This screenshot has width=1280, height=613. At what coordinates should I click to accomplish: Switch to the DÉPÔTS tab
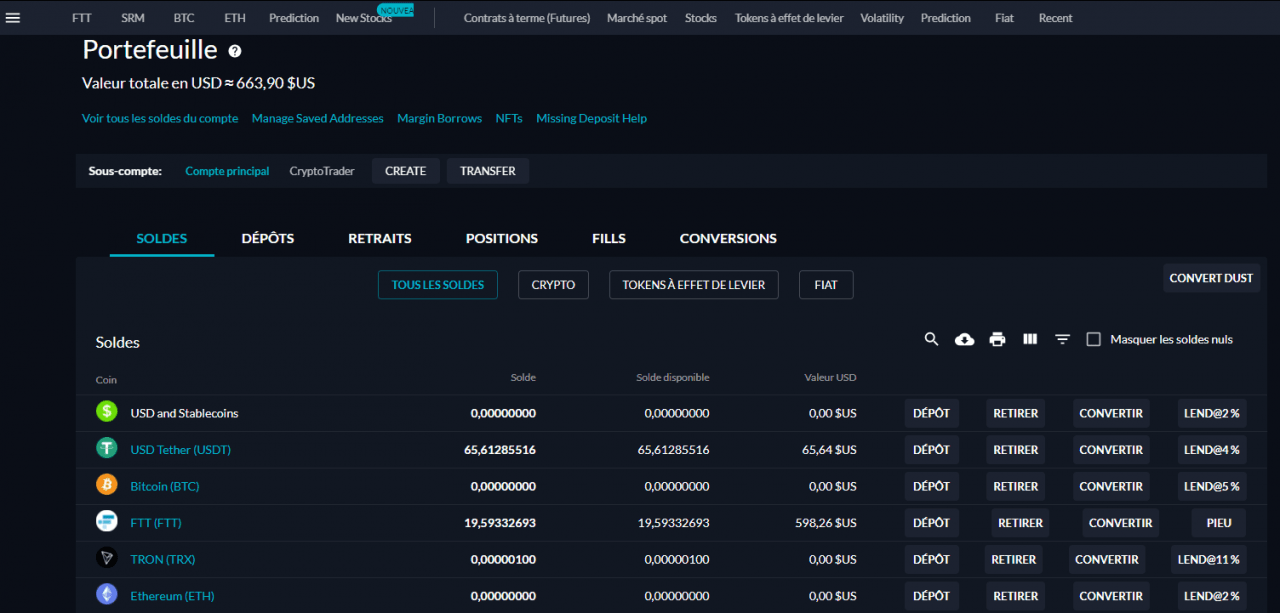pos(268,239)
